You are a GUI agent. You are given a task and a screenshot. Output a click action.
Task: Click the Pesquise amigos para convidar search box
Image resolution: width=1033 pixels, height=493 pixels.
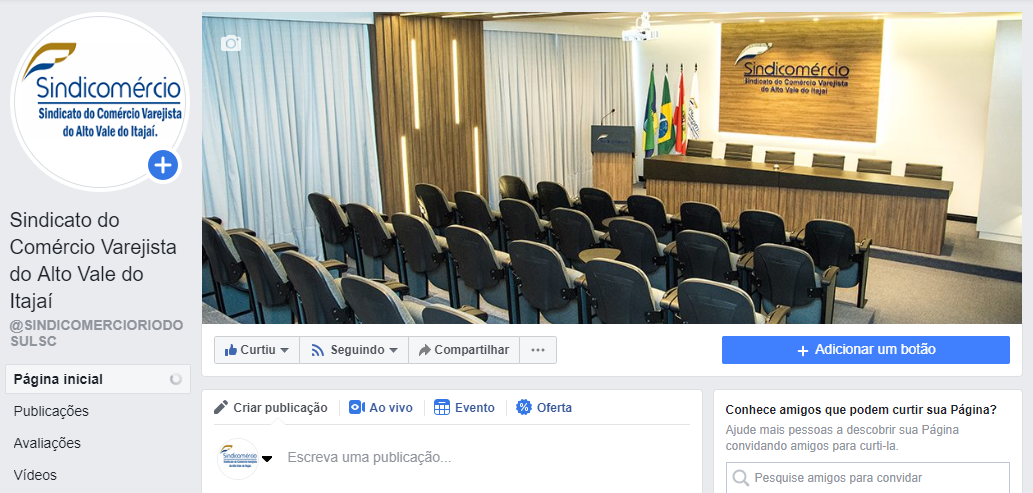(868, 478)
